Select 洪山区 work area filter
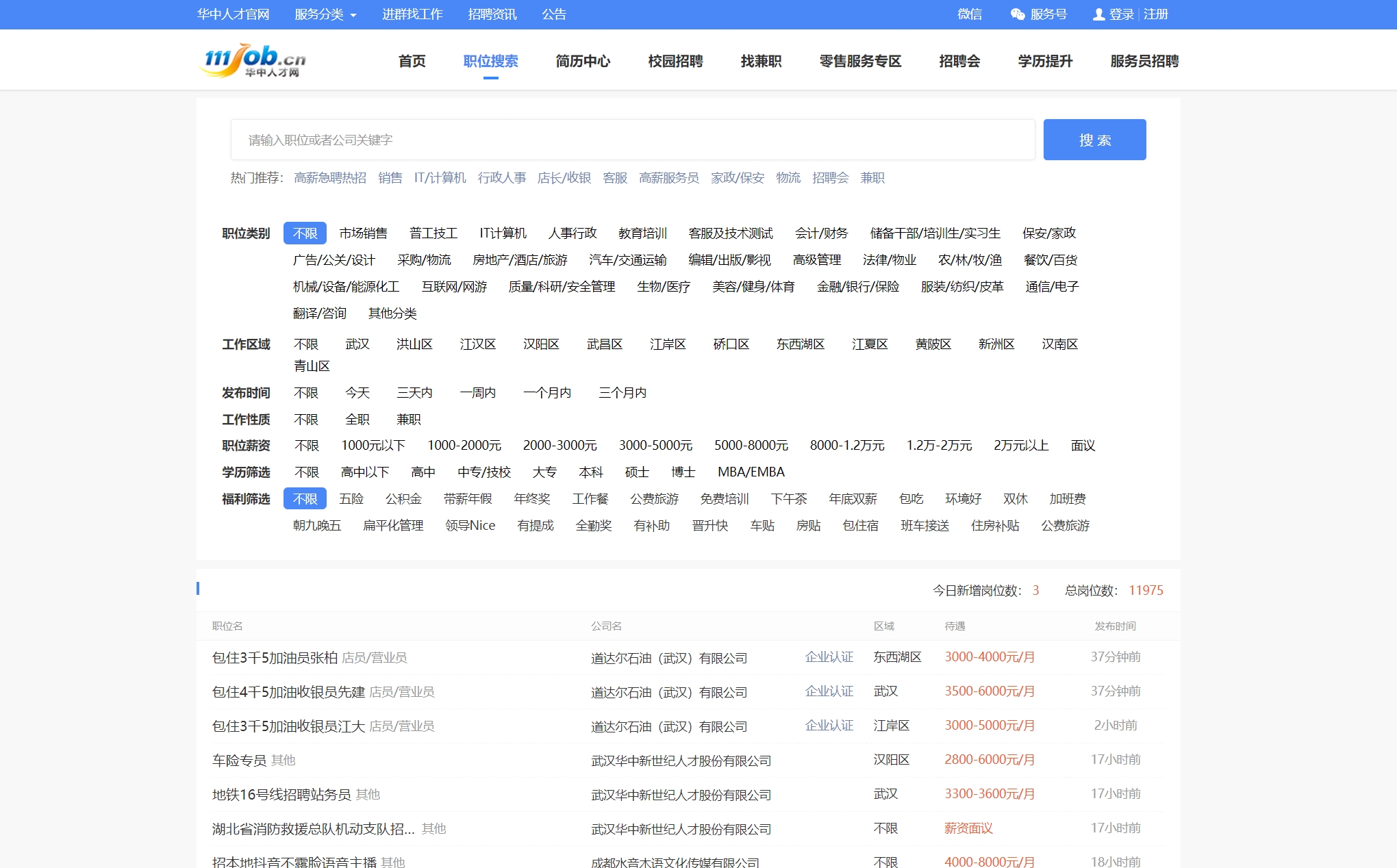Image resolution: width=1397 pixels, height=868 pixels. pyautogui.click(x=414, y=344)
